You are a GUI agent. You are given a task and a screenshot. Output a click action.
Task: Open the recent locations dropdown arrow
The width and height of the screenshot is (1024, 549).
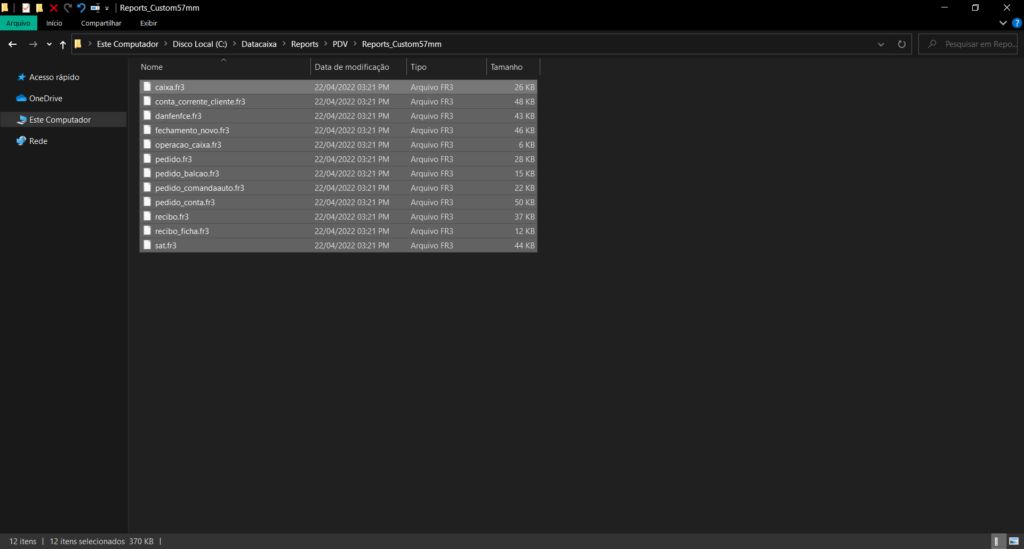click(x=49, y=44)
